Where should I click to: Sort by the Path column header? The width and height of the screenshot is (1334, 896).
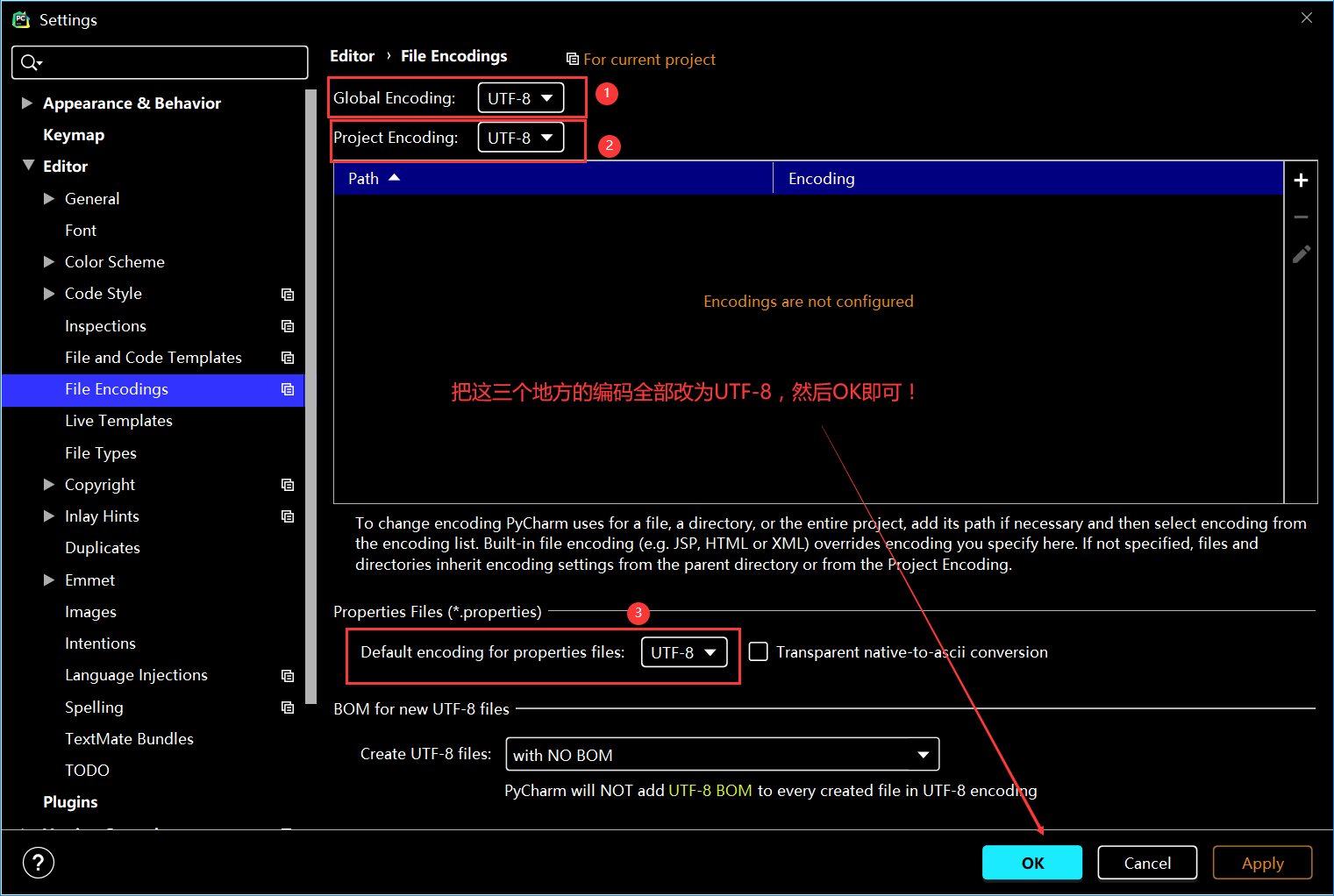click(x=553, y=178)
